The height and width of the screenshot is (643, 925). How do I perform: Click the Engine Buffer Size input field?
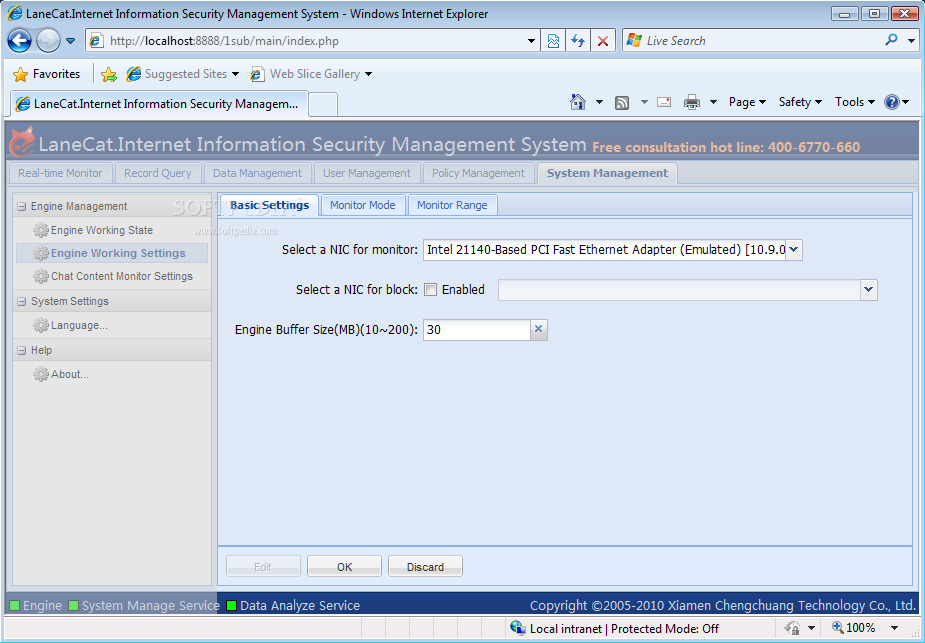tap(476, 330)
